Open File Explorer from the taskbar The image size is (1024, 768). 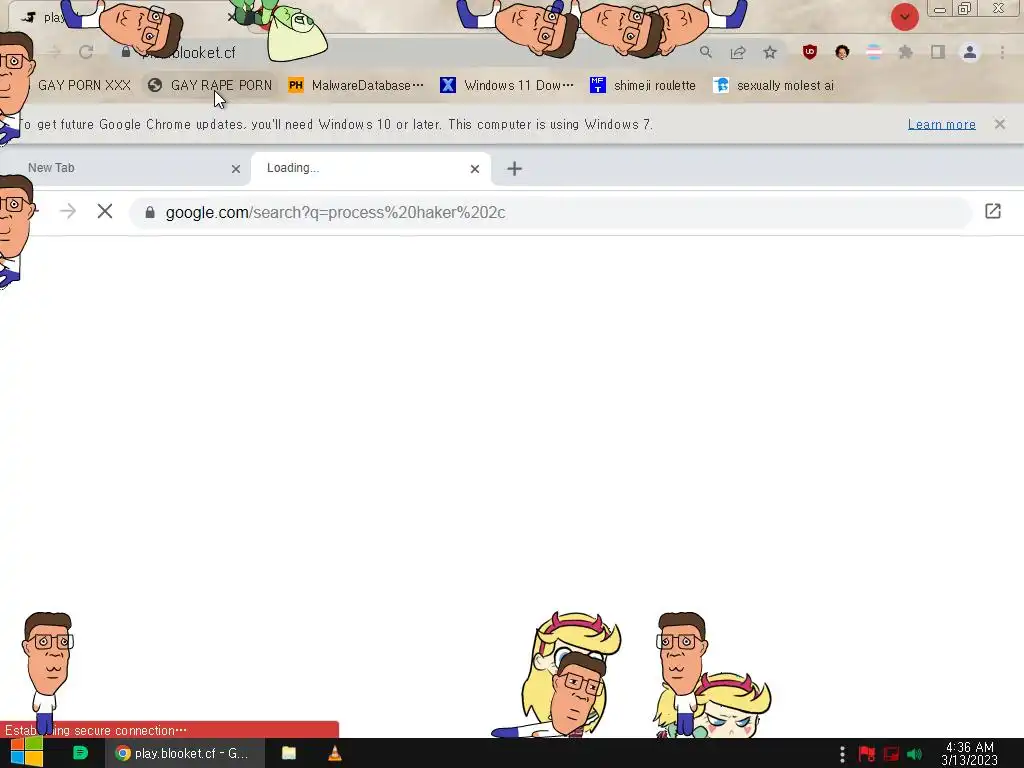tap(289, 753)
